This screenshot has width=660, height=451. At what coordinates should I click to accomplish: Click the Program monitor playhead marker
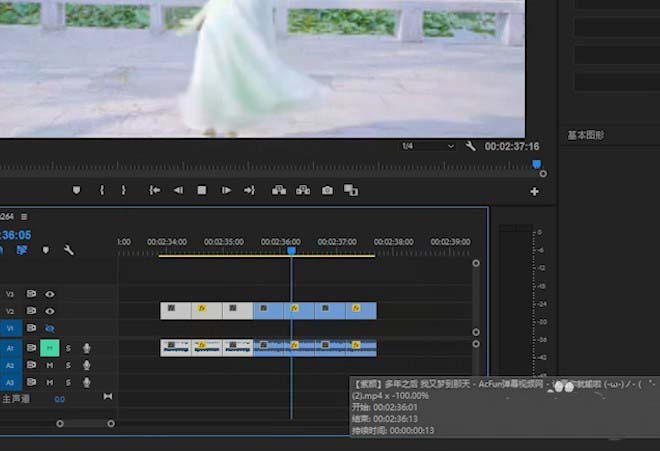coord(537,164)
